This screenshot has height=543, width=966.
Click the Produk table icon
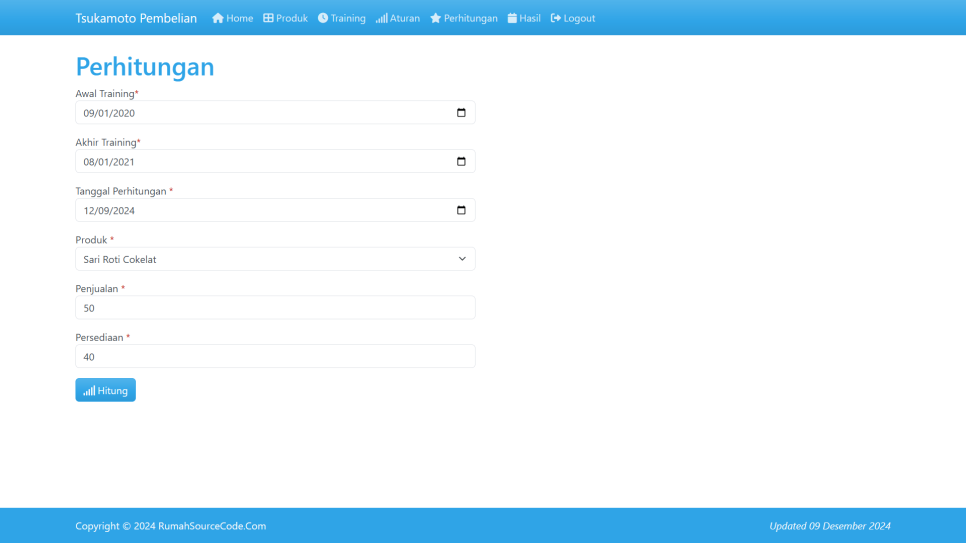click(x=268, y=18)
